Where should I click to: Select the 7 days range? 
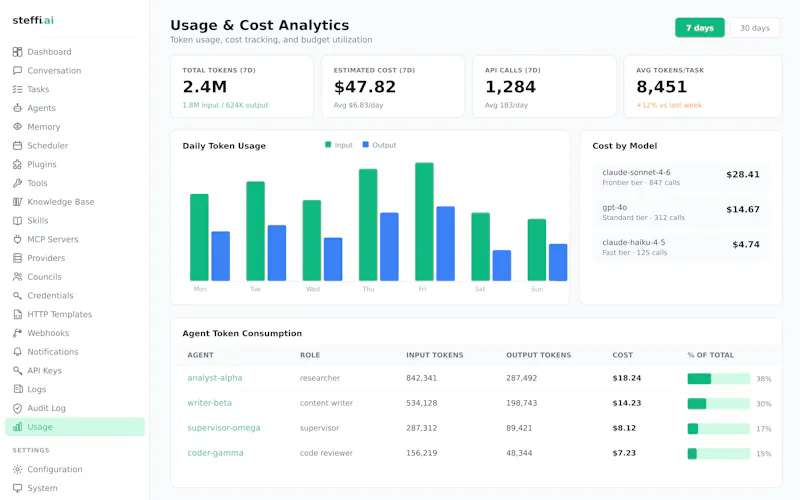[699, 28]
